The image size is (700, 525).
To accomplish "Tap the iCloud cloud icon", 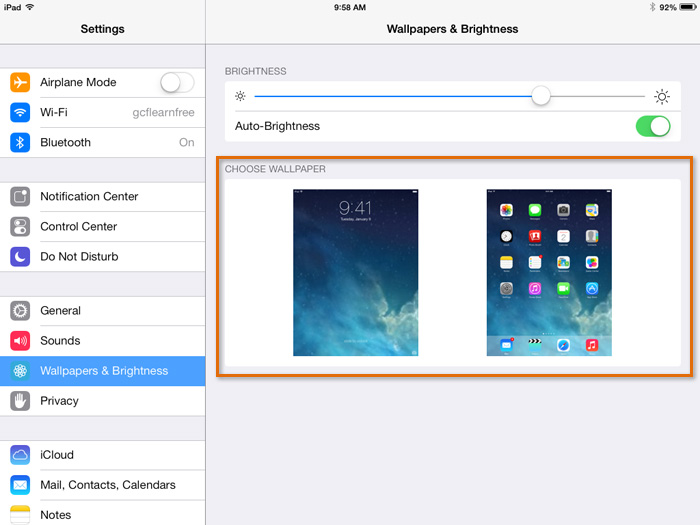I will click(20, 455).
